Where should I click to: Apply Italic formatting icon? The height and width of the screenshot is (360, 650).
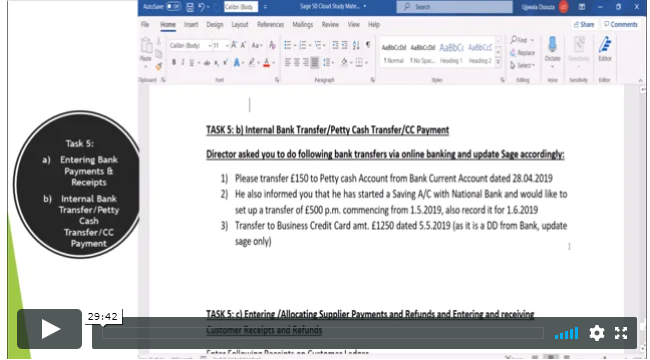point(182,62)
